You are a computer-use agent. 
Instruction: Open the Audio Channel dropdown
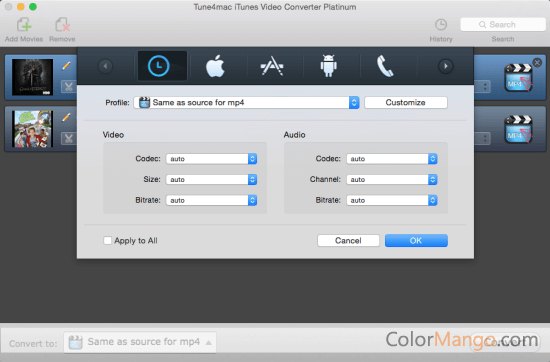pos(392,180)
